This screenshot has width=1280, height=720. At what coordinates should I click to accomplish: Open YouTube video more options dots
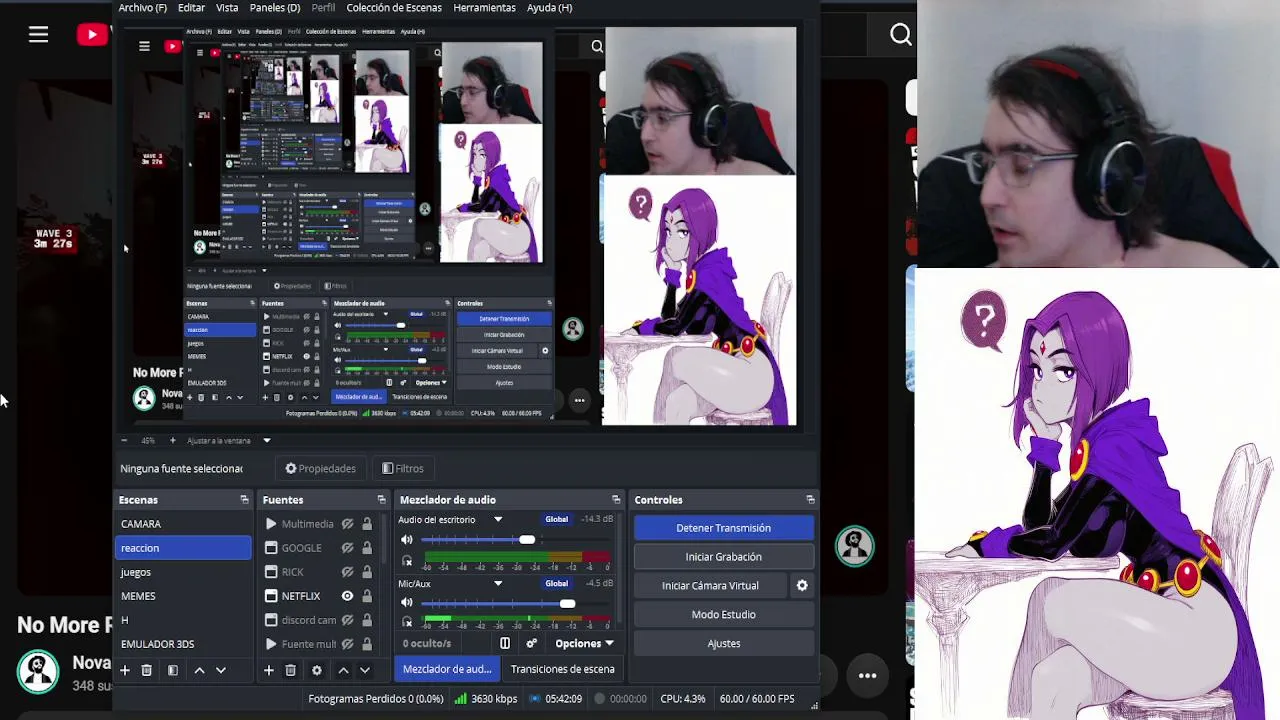point(867,676)
